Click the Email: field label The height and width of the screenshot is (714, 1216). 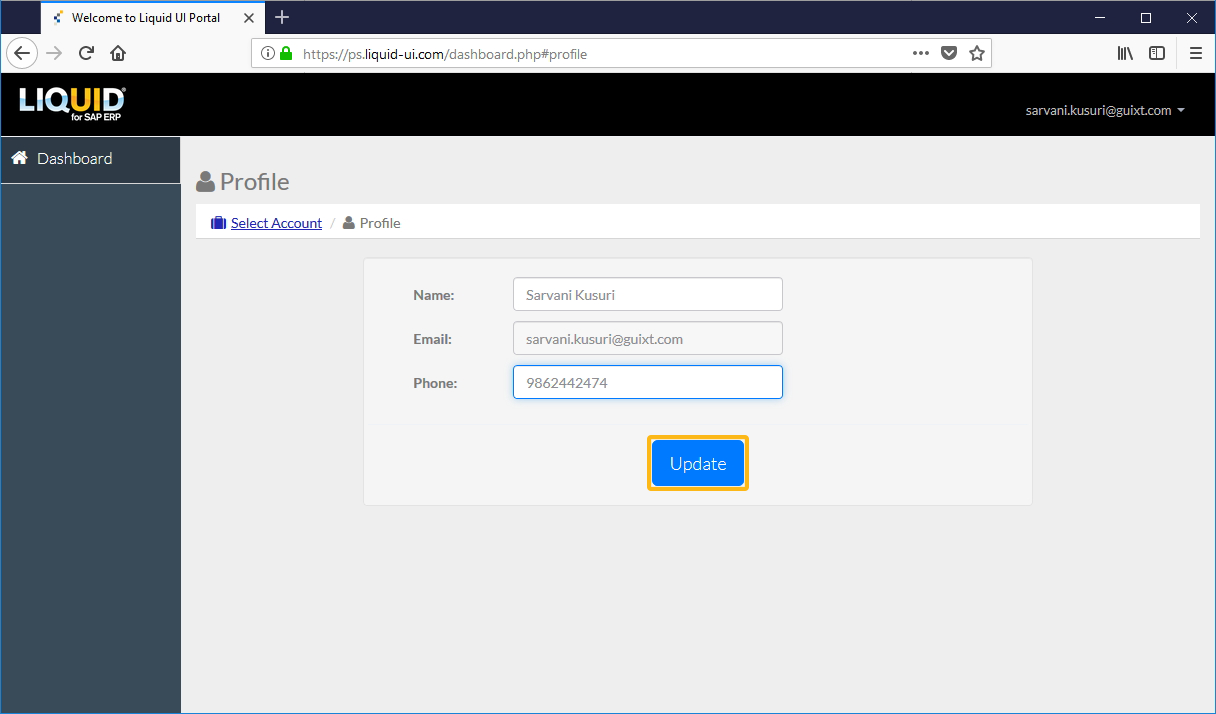tap(433, 339)
